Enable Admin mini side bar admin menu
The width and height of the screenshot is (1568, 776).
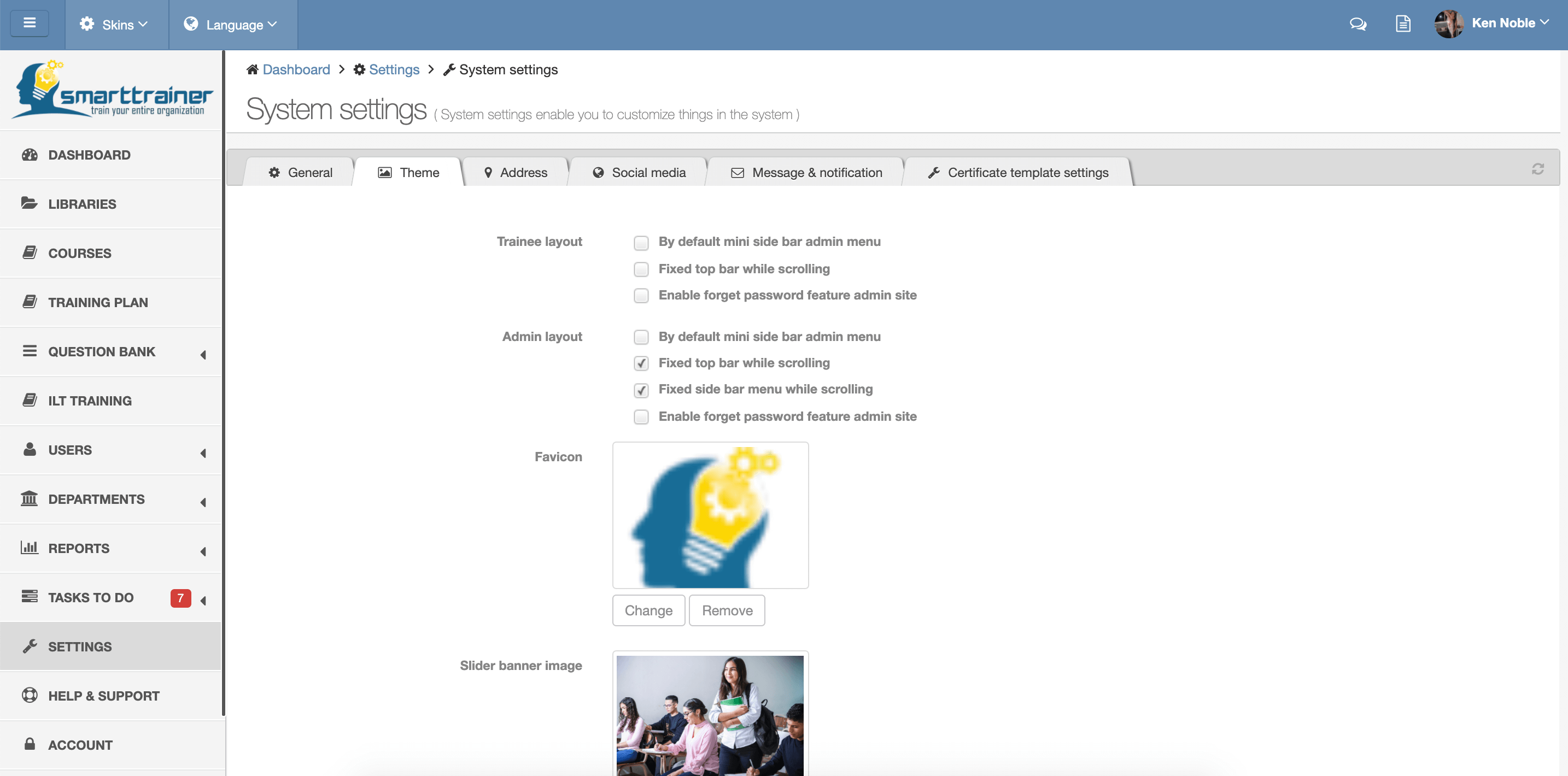click(x=641, y=337)
